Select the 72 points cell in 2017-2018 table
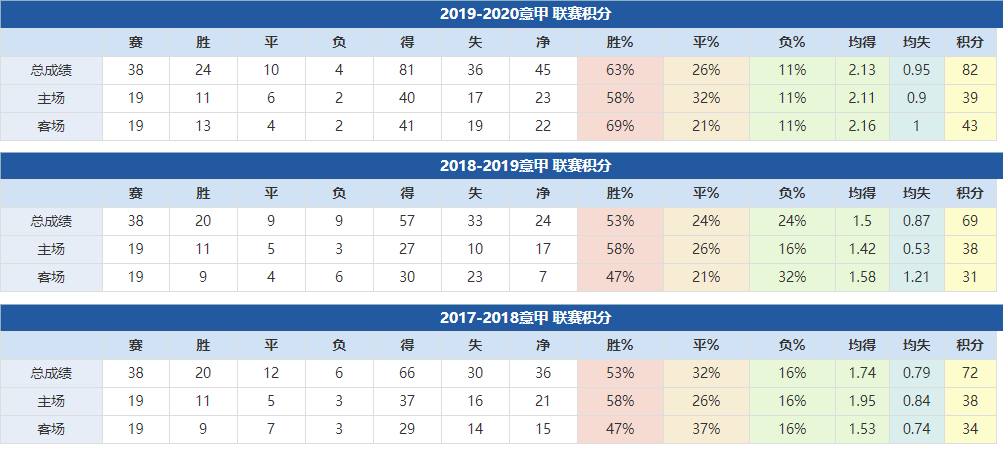The image size is (1003, 450). click(x=969, y=373)
